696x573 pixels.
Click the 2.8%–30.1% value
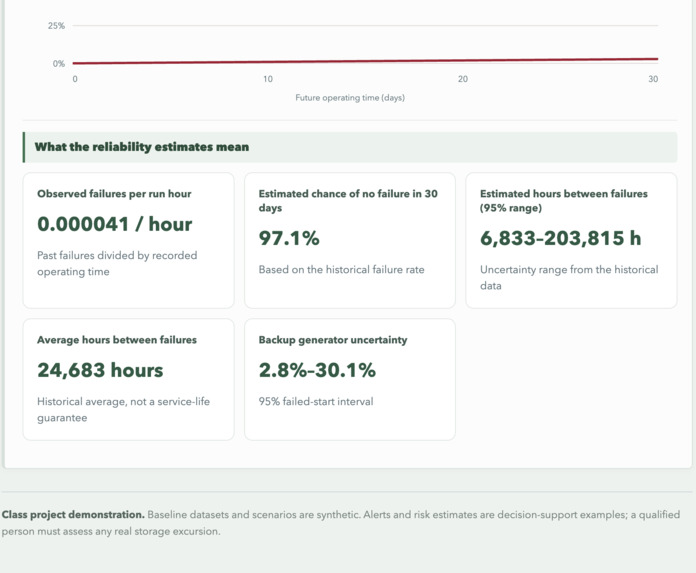pos(317,370)
